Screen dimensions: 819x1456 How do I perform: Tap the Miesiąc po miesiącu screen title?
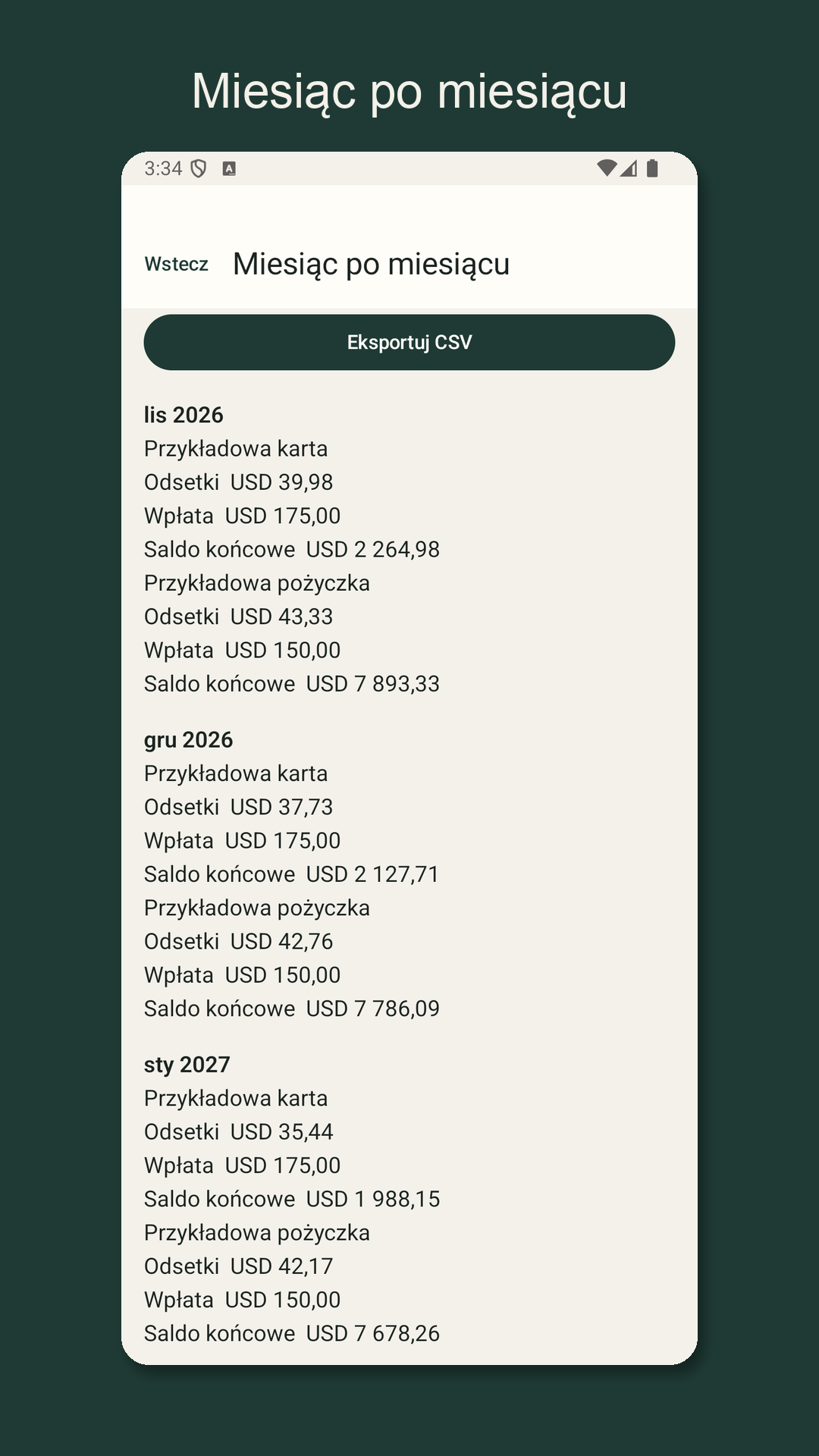371,264
